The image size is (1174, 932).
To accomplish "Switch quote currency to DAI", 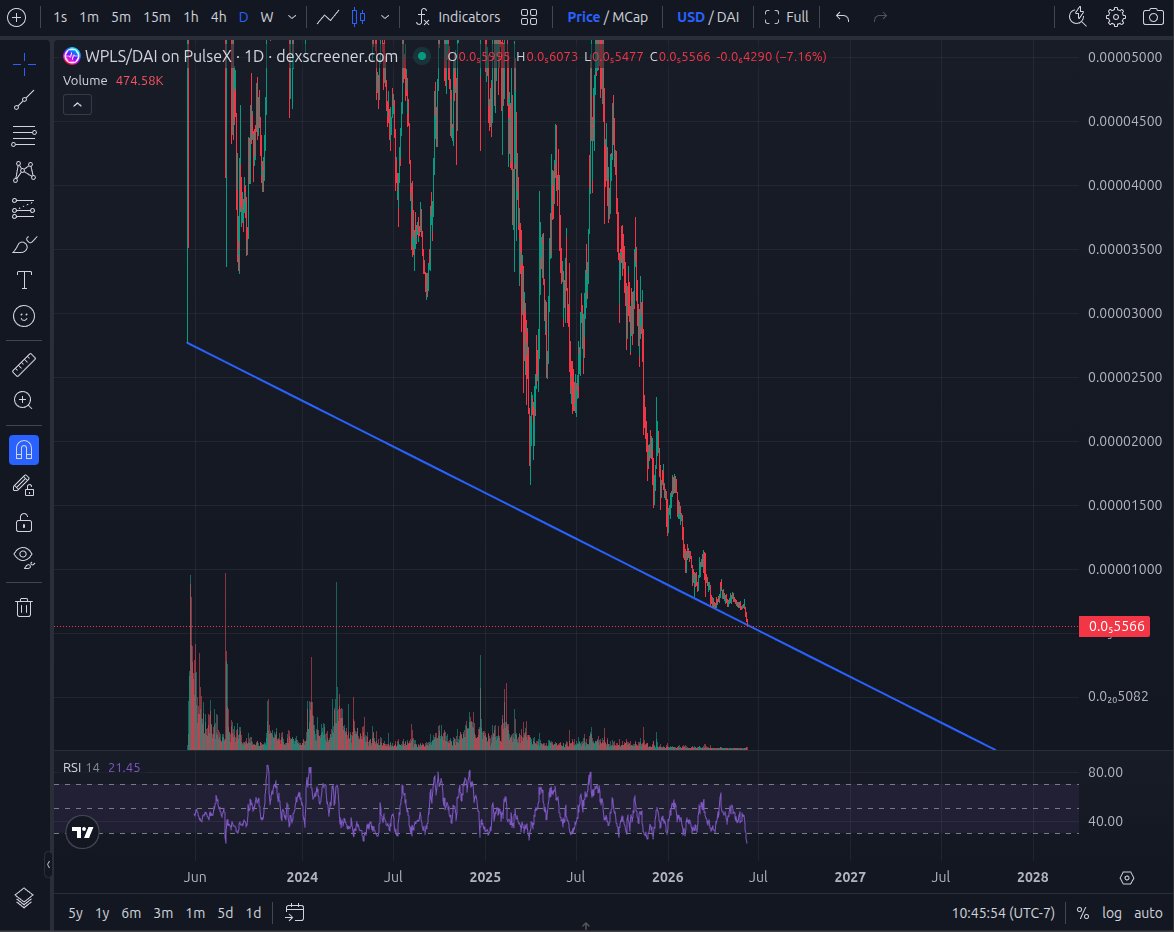I will 728,17.
